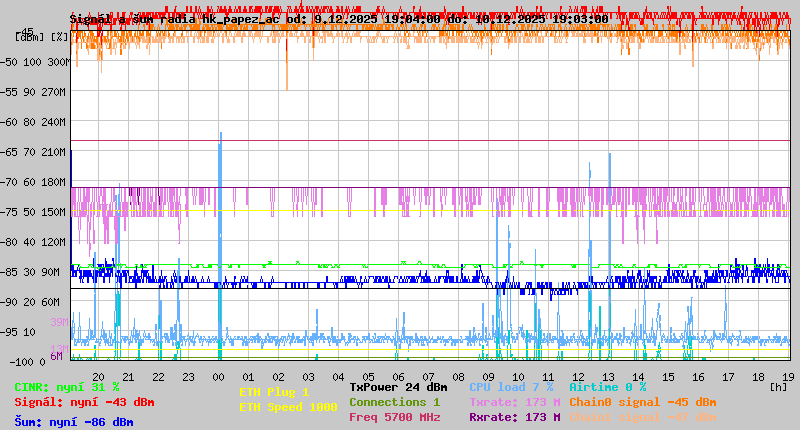The height and width of the screenshot is (430, 800).
Task: Click the pink '39M' rate marker label
Action: 59,322
